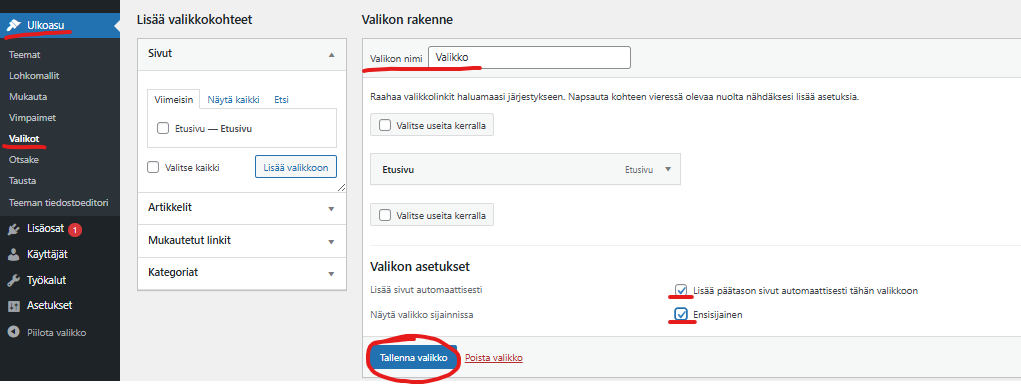Screen dimensions: 1021x385
Task: Click the Valikon nimi text field
Action: [529, 57]
